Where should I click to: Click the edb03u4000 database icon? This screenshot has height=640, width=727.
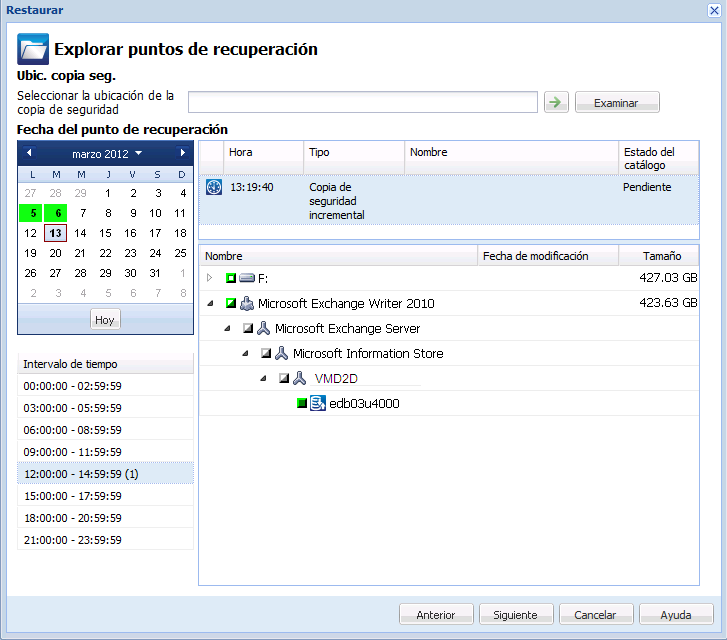tap(318, 403)
